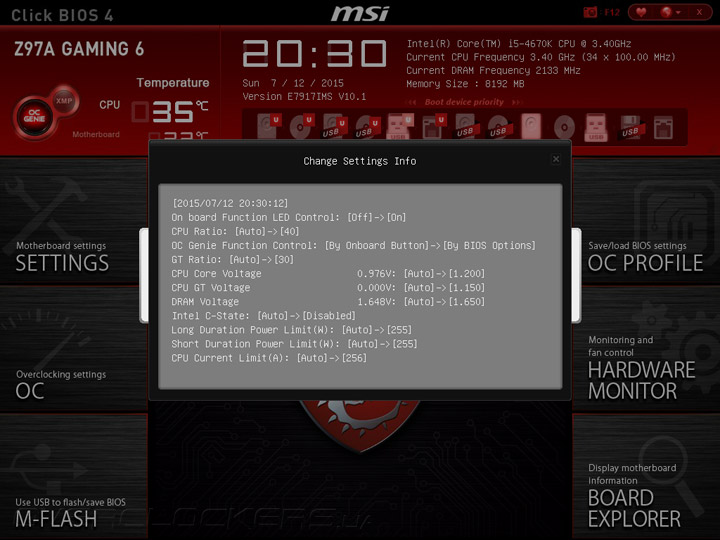Viewport: 720px width, 540px height.
Task: Open the M-FLASH BIOS flash menu
Action: click(x=73, y=477)
